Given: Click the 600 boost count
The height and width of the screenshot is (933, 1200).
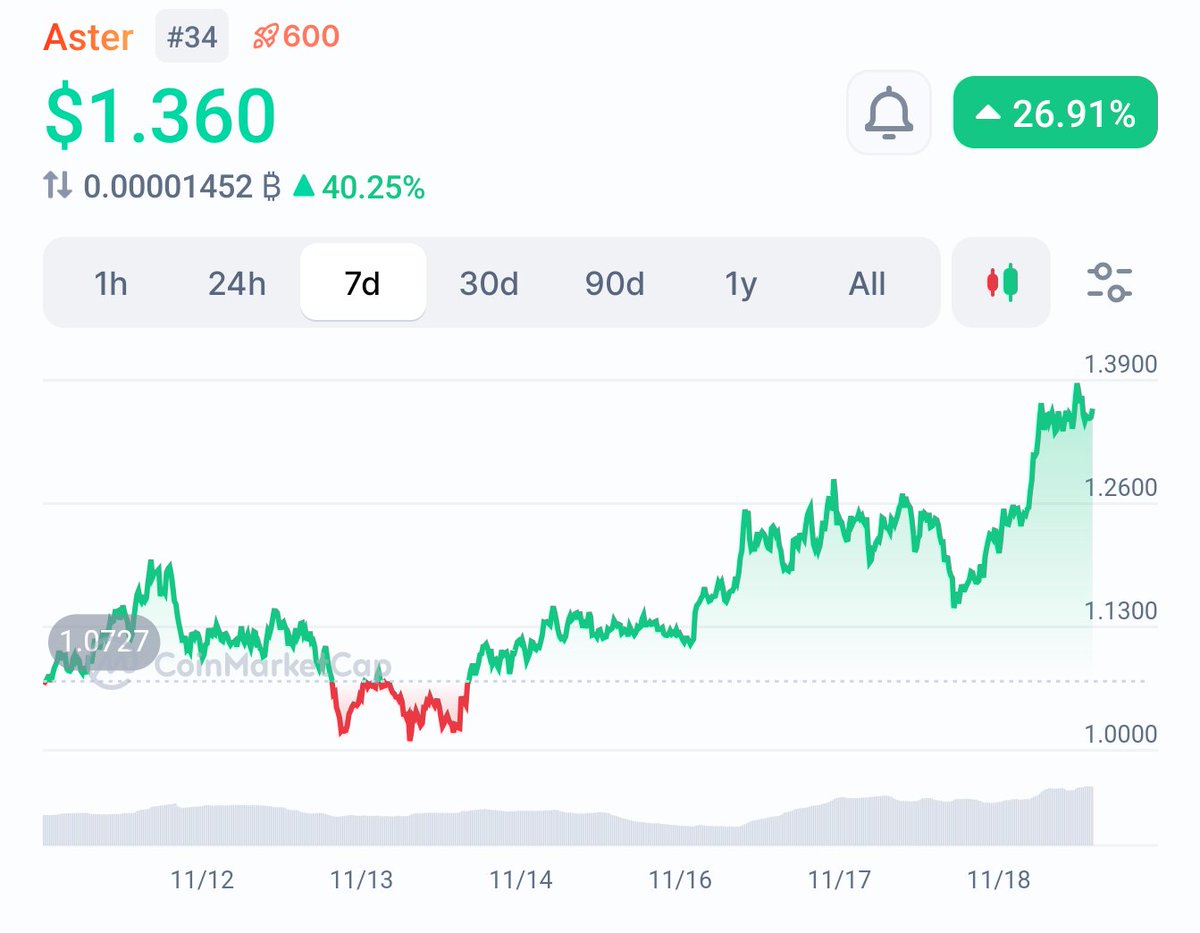Looking at the screenshot, I should [x=311, y=37].
